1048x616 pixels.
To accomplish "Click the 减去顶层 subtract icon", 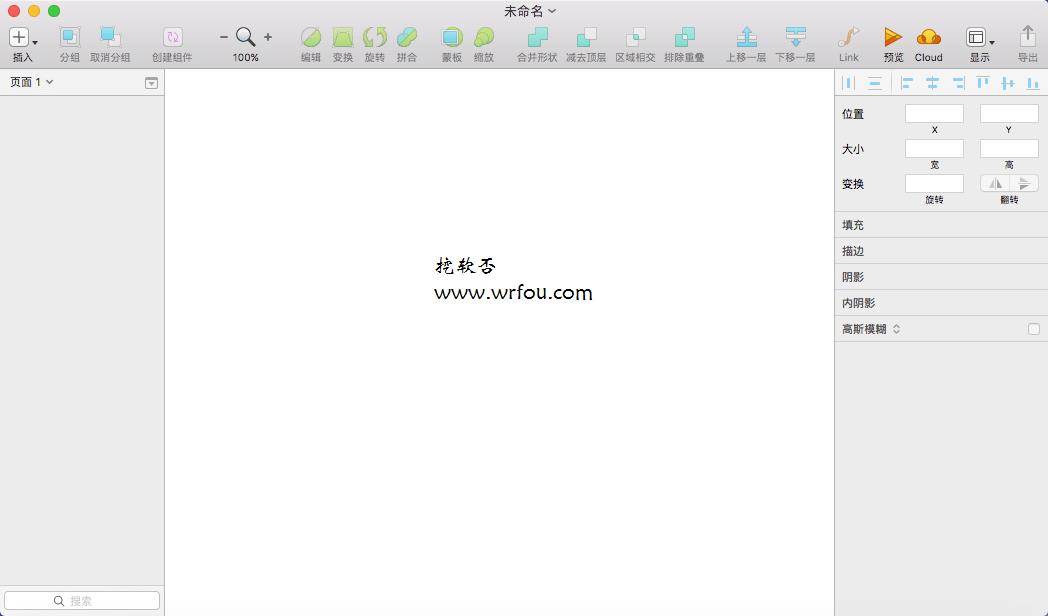I will click(586, 37).
